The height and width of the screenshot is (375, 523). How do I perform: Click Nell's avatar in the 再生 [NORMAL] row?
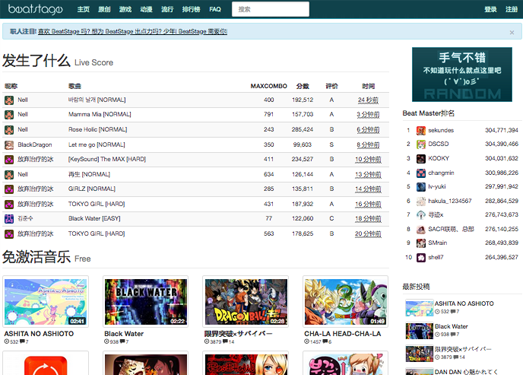tap(9, 174)
